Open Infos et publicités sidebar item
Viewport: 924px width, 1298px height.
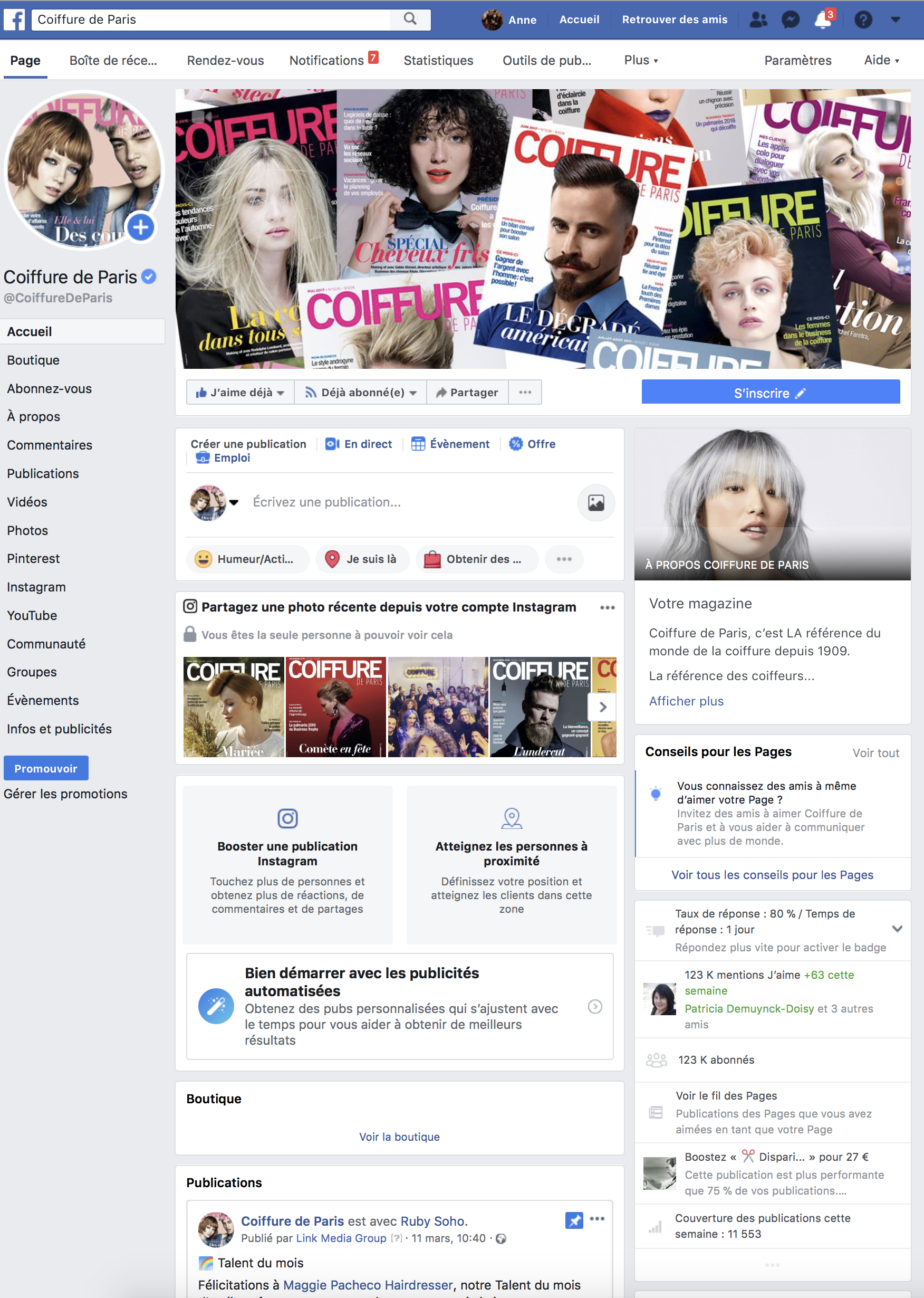click(x=59, y=729)
